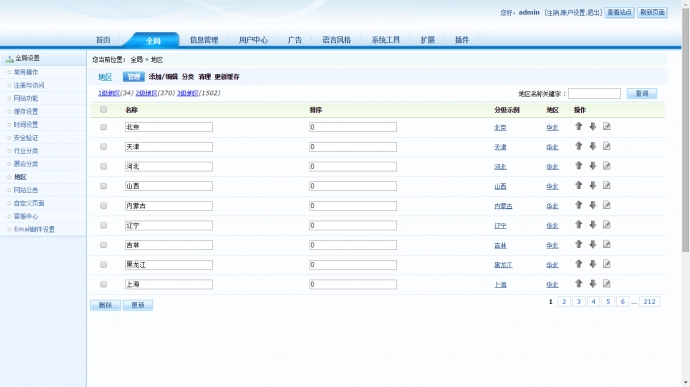Click the 查询 search button
The image size is (690, 387).
point(642,93)
